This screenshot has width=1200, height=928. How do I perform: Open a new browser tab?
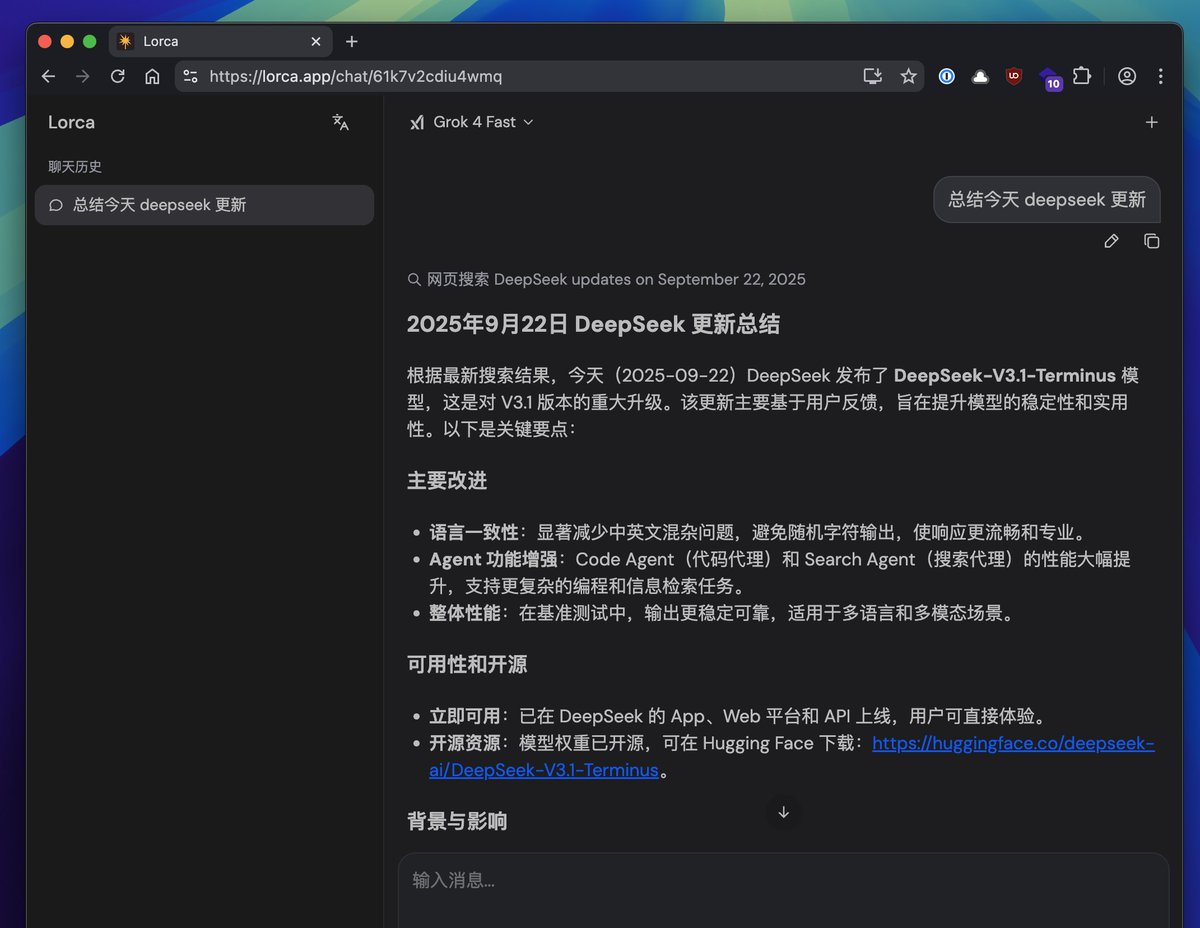[351, 41]
